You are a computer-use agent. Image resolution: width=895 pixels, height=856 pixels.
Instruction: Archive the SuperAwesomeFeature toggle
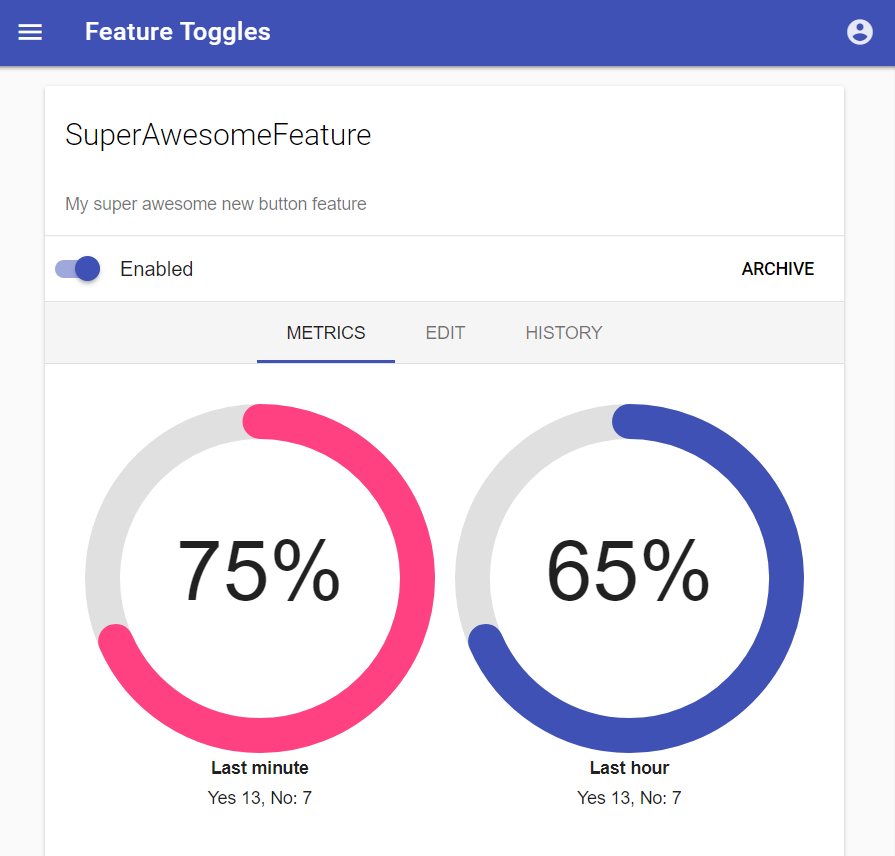pos(777,269)
